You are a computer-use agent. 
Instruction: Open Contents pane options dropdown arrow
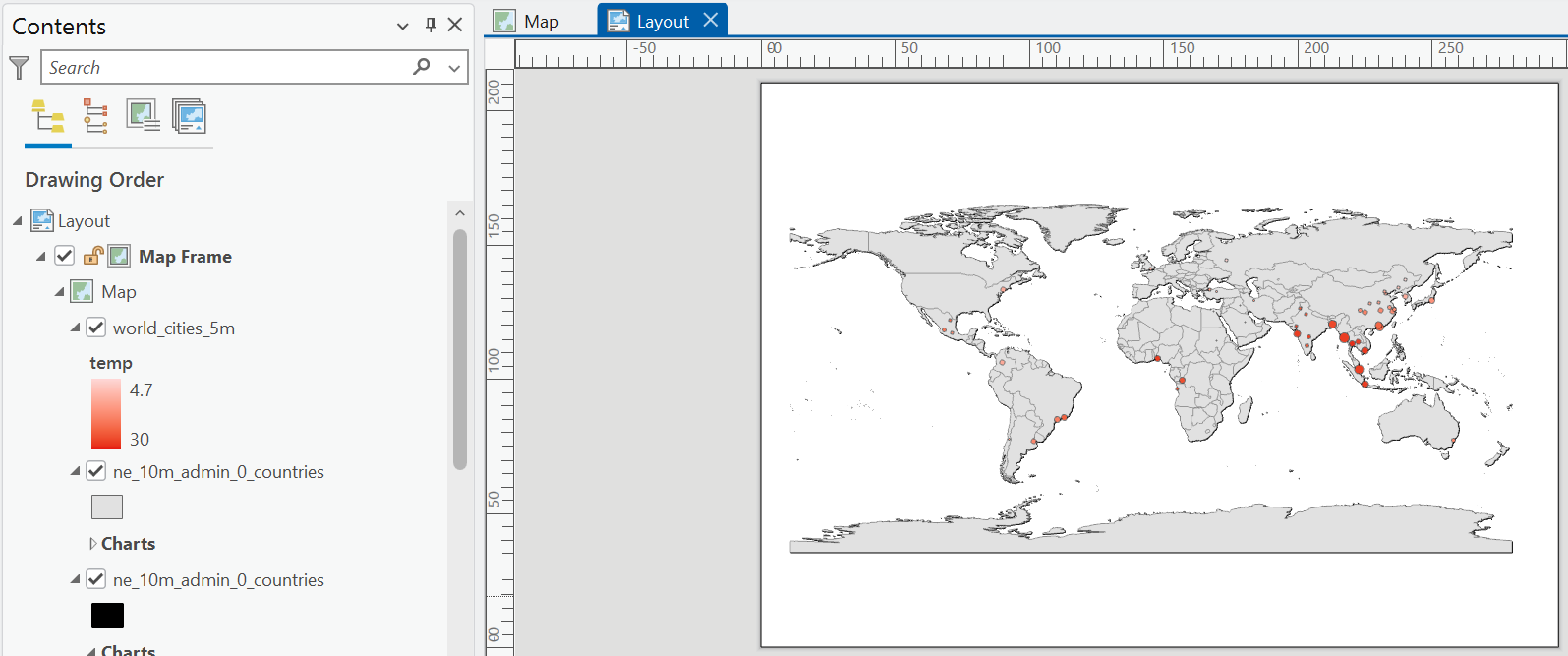pos(402,27)
